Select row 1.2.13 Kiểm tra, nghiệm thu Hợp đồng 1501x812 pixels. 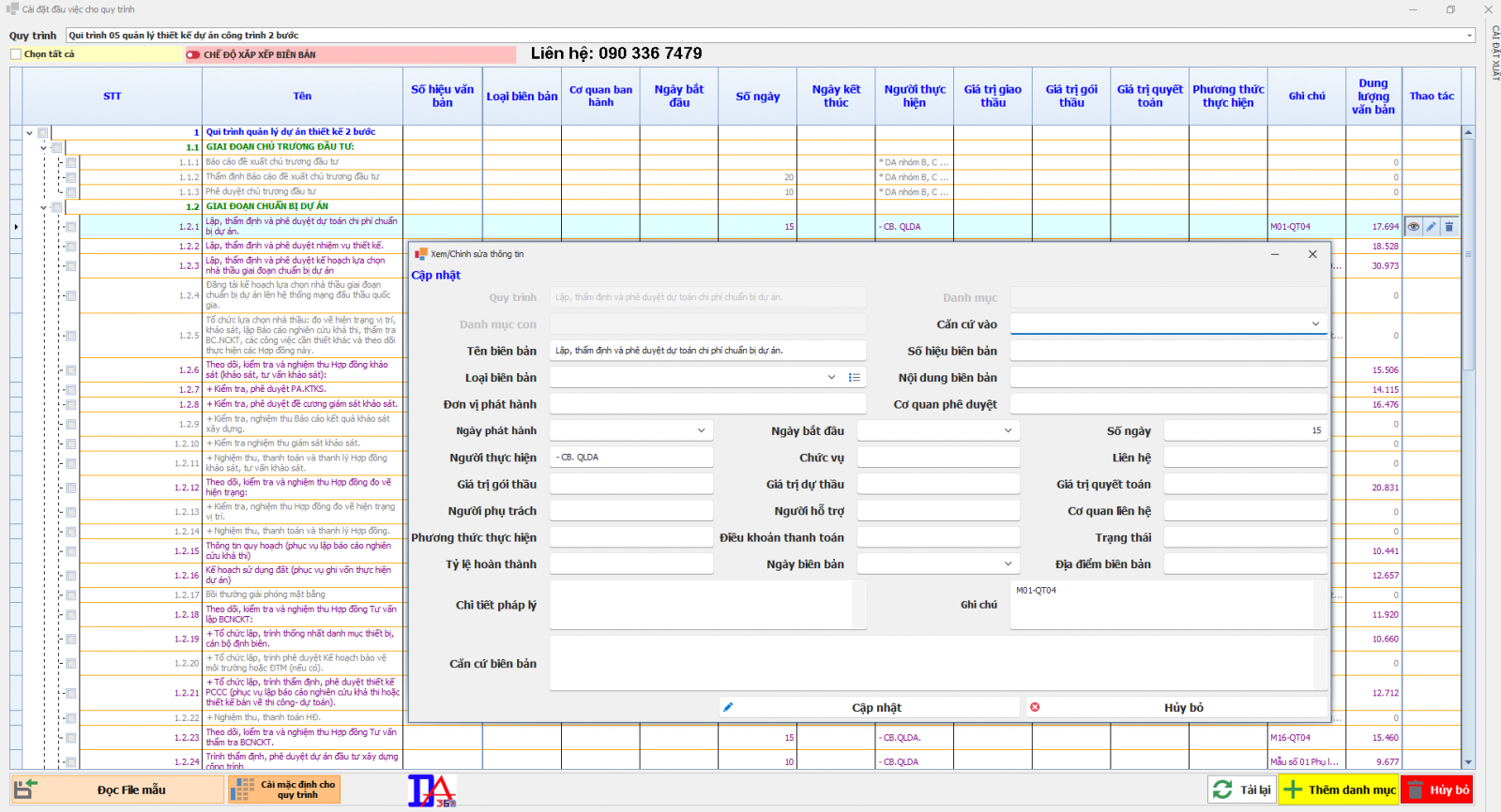point(300,512)
